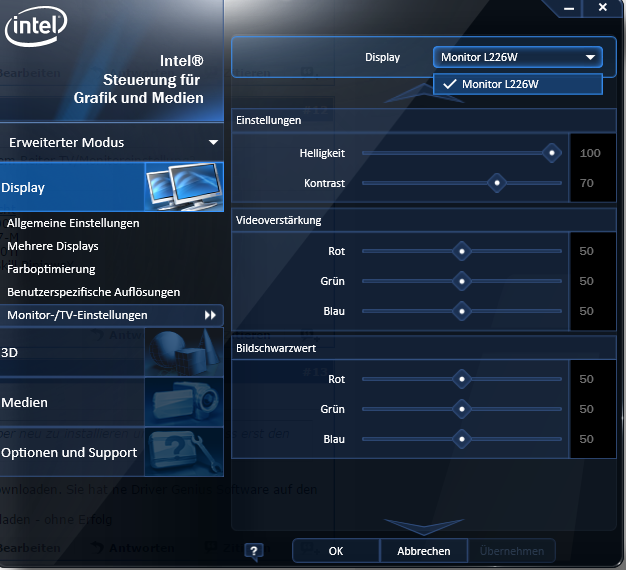Image resolution: width=626 pixels, height=570 pixels.
Task: Minimize the Intel control panel window
Action: point(569,8)
